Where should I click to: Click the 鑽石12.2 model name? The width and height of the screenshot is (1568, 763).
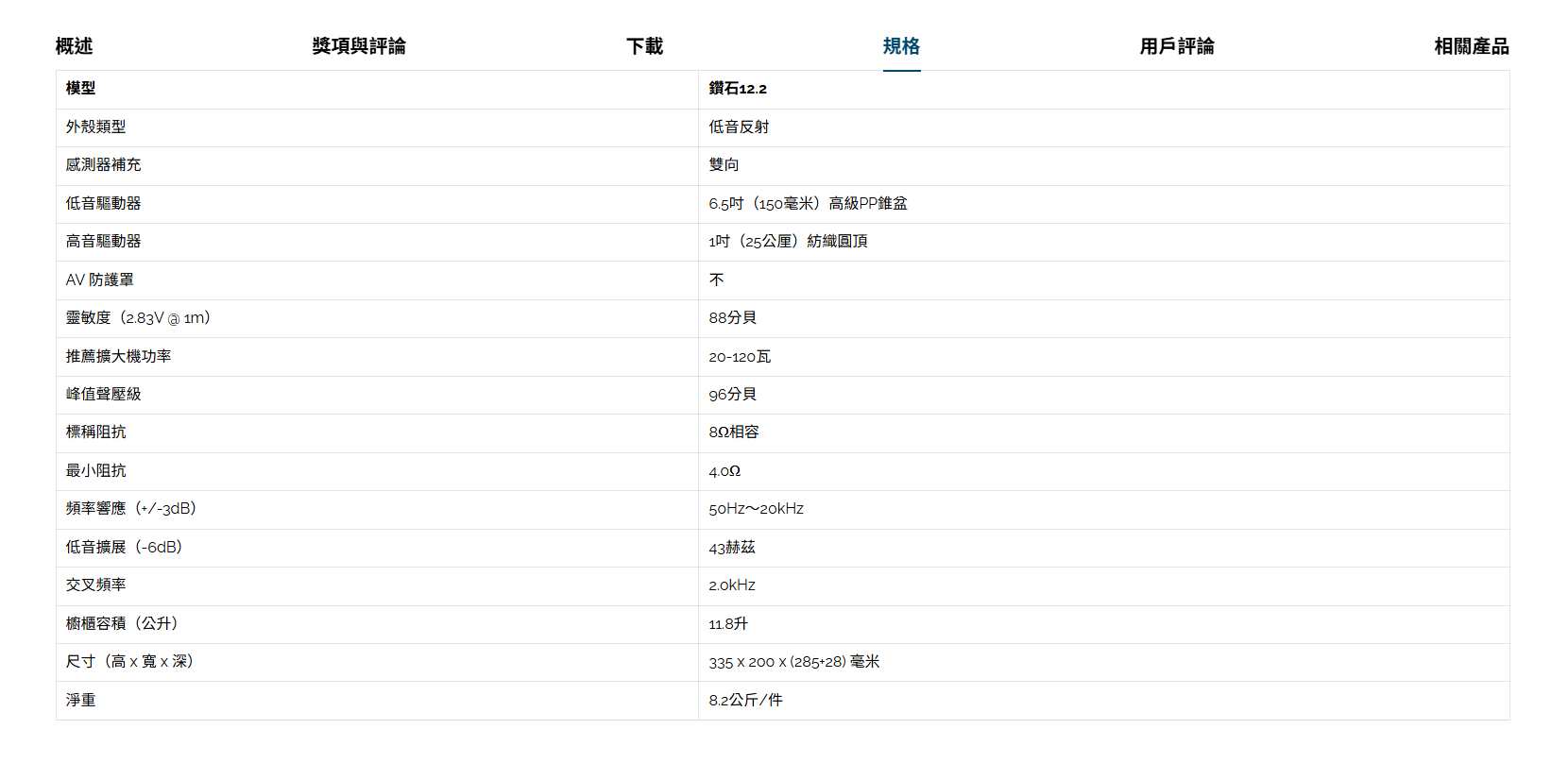(738, 88)
